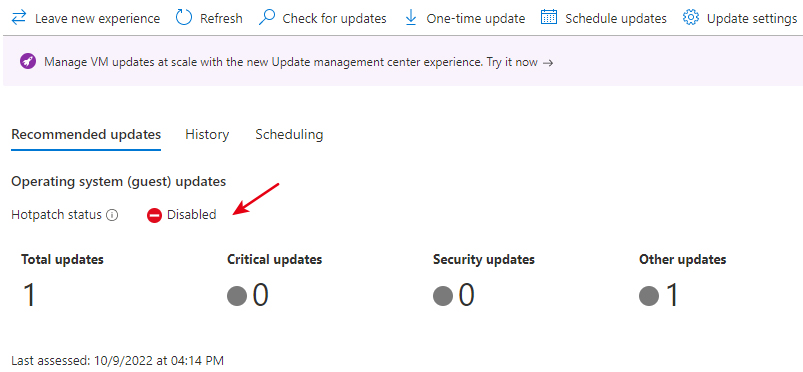Viewport: 803px width, 372px height.
Task: Click the Schedule updates text button
Action: tap(616, 19)
